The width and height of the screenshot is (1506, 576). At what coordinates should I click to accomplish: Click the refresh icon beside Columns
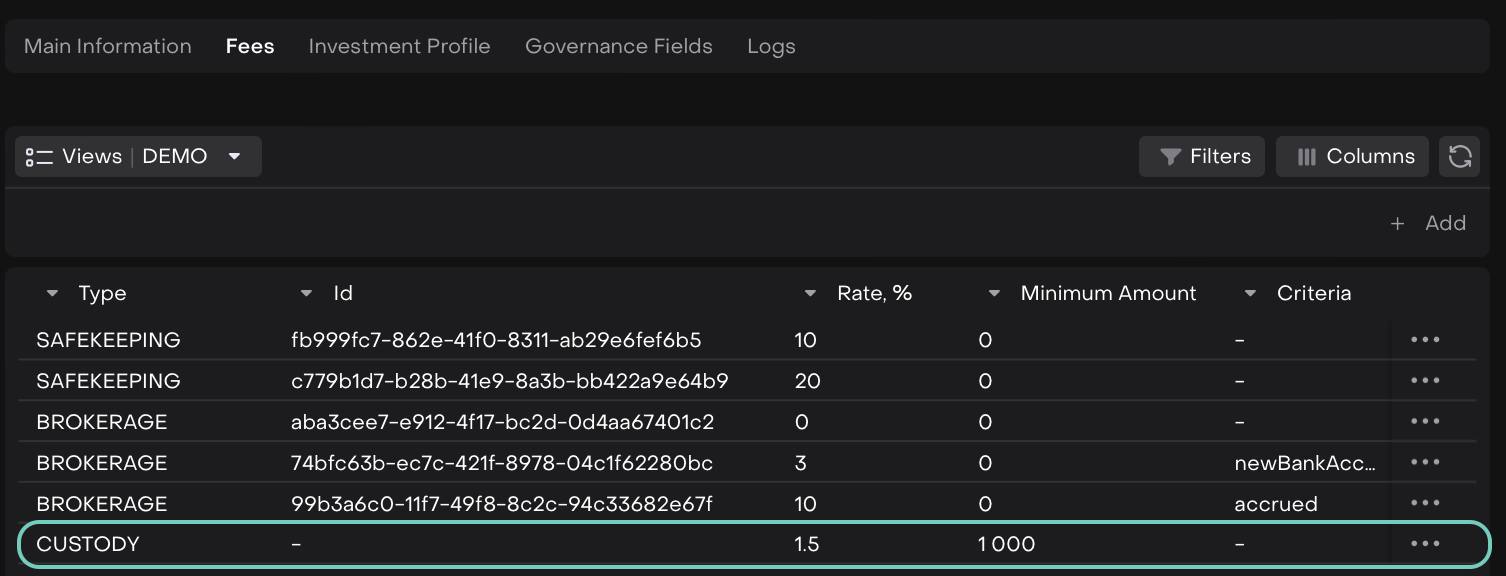1459,157
